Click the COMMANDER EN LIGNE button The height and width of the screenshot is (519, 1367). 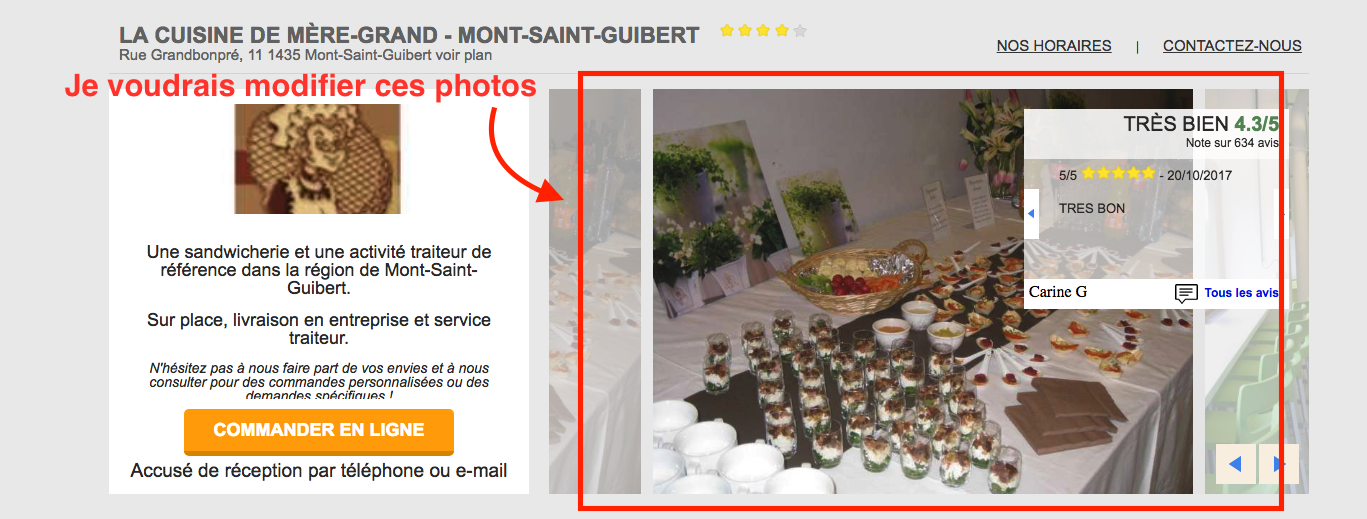(x=318, y=431)
